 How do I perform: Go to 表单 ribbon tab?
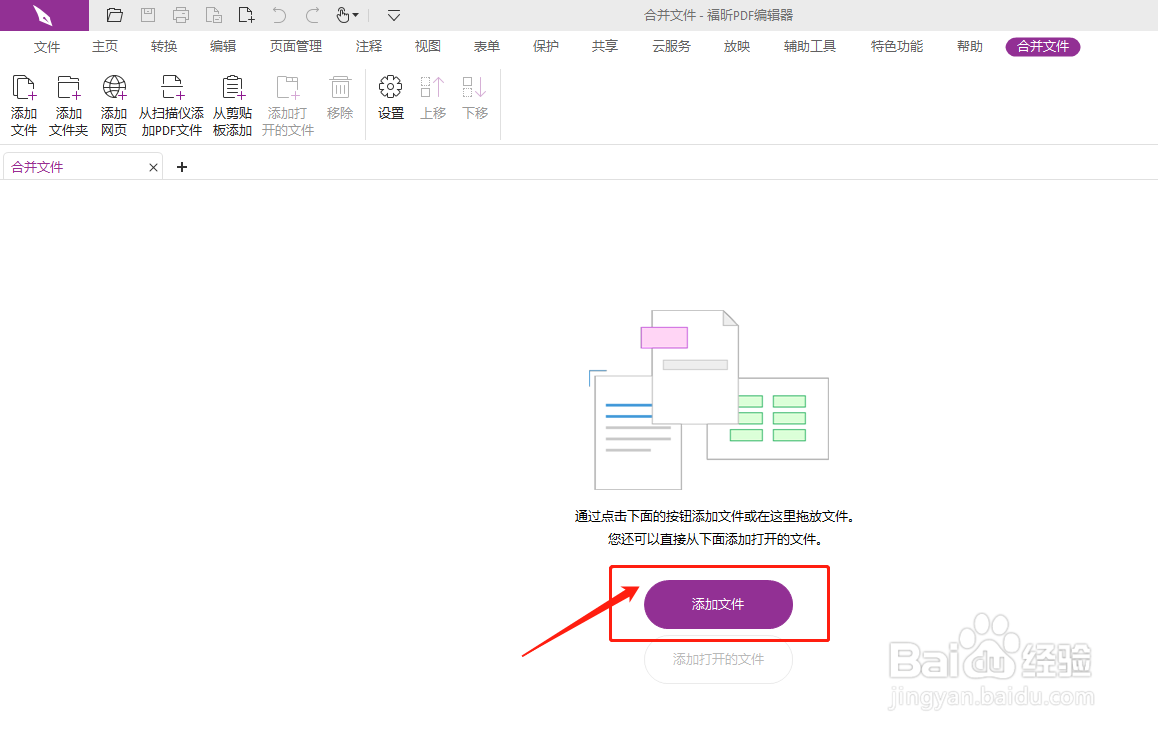[487, 47]
